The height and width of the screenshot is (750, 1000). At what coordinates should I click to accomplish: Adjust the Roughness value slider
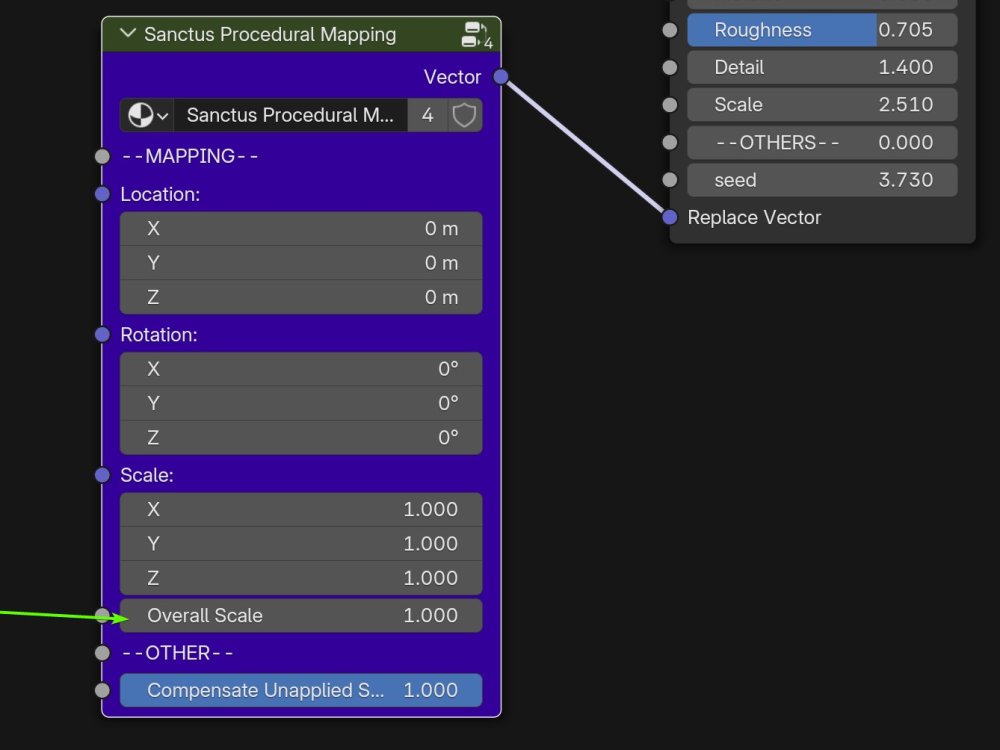click(x=820, y=30)
